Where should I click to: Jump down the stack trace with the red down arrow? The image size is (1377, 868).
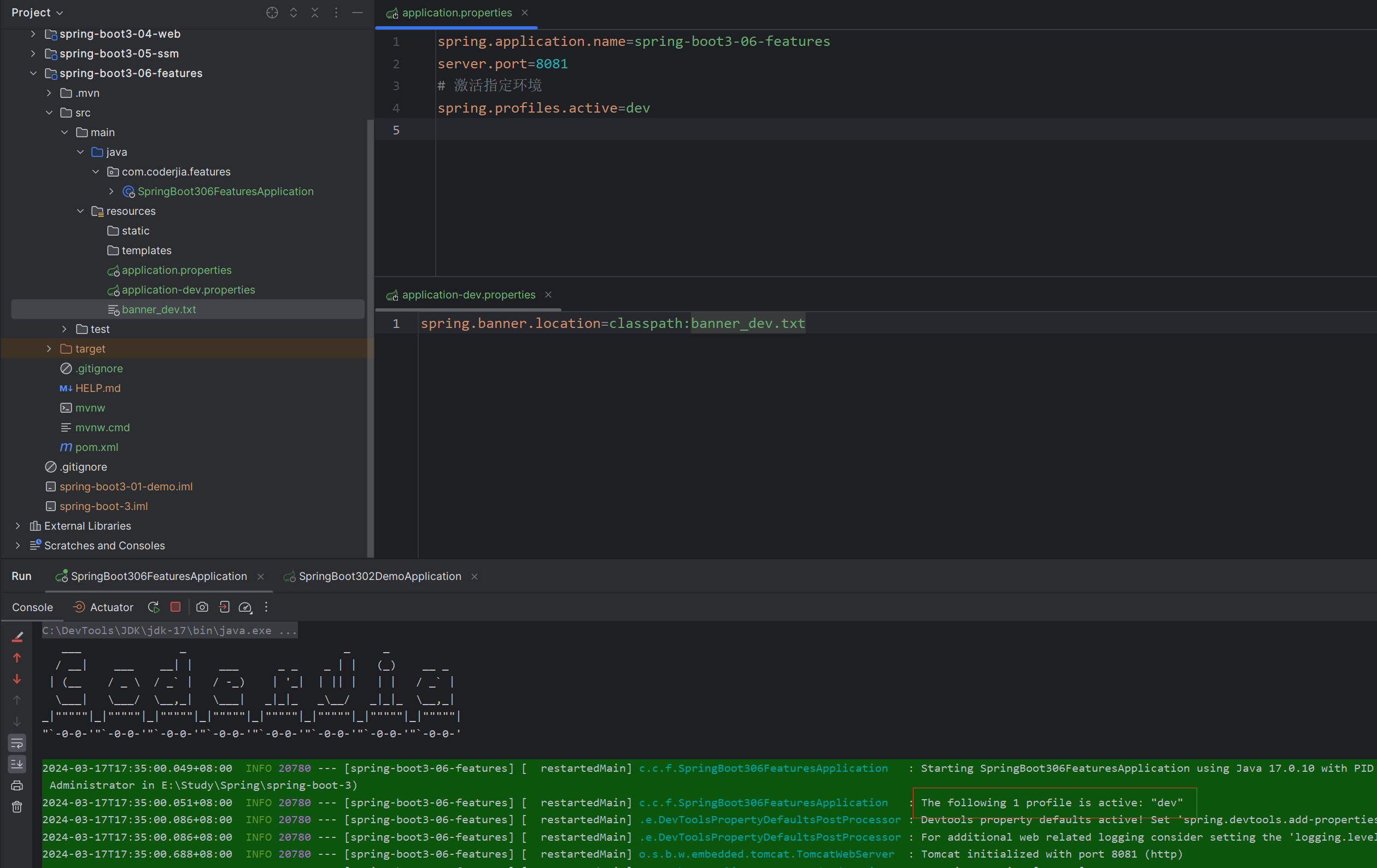tap(17, 679)
